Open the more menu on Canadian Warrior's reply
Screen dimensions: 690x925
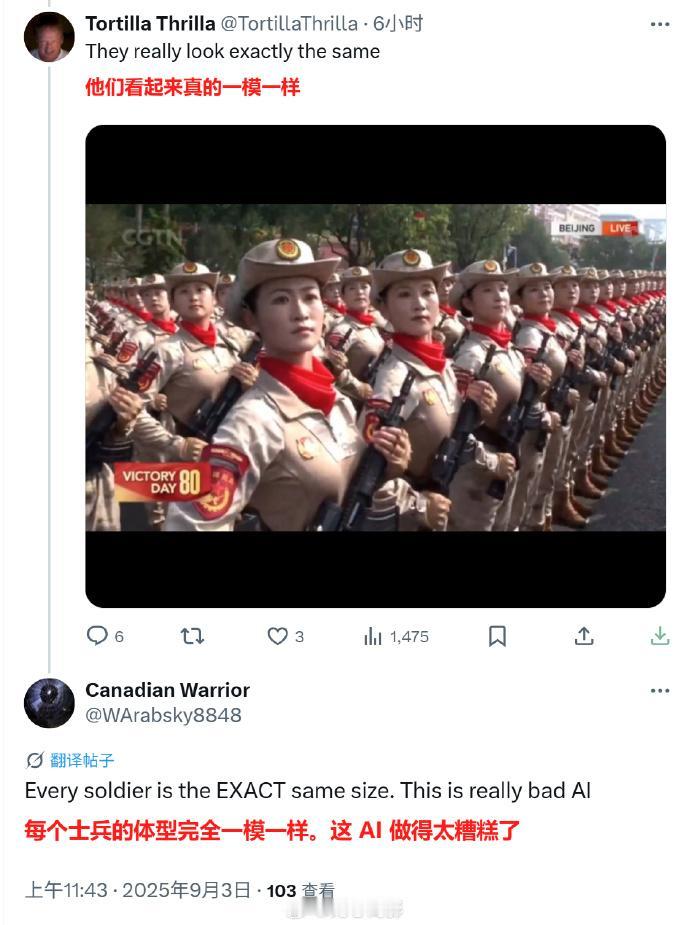point(660,691)
